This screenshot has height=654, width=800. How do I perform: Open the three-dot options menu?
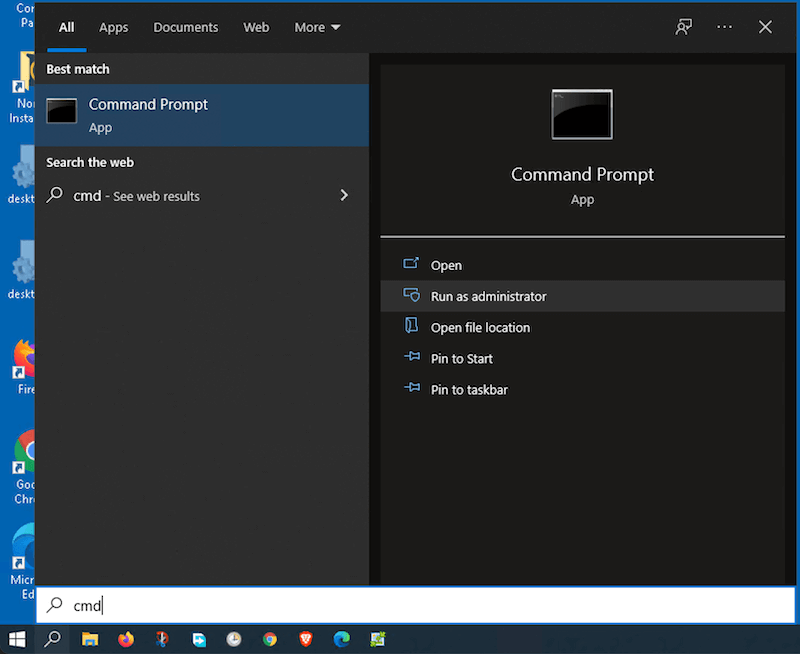(725, 27)
